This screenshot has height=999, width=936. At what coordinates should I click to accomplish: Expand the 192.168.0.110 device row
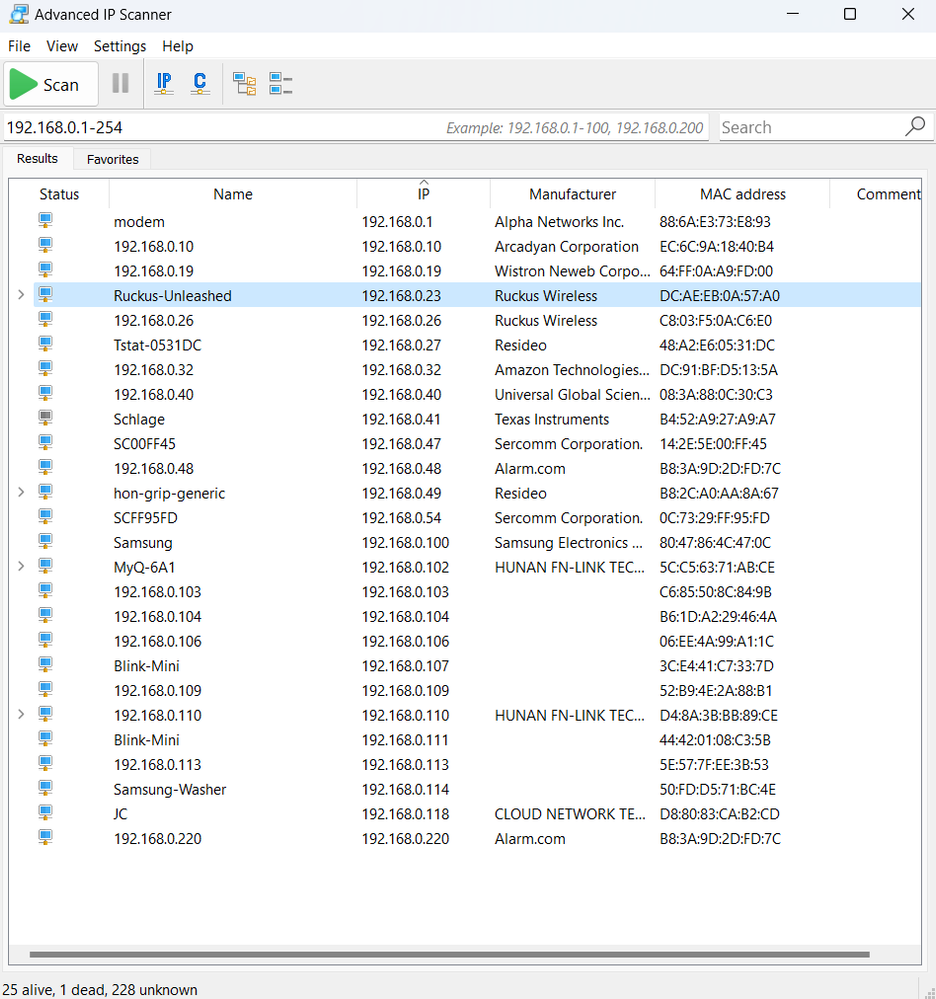21,715
